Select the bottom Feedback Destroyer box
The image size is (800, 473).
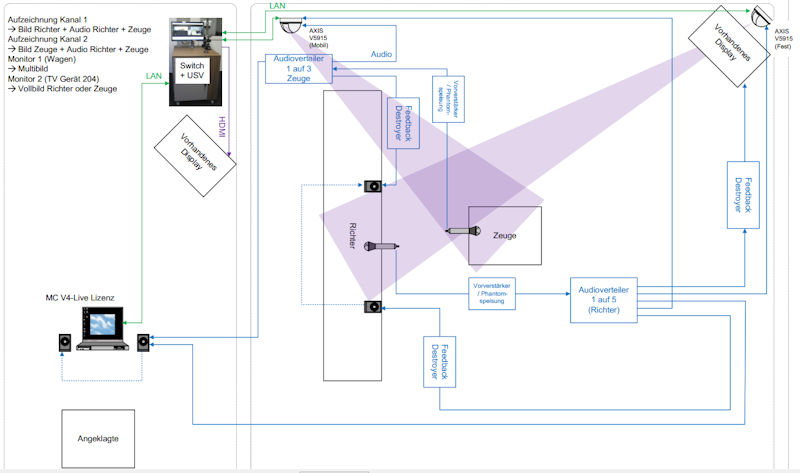click(440, 361)
